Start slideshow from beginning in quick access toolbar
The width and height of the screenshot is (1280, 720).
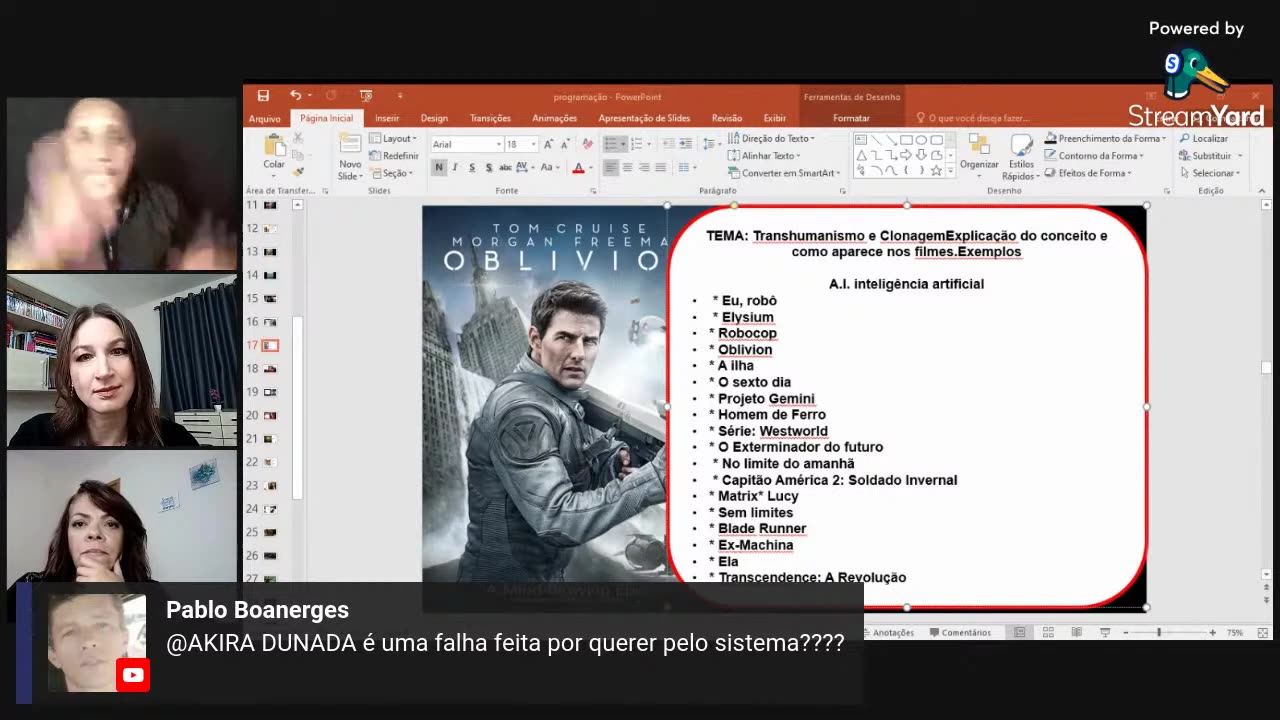(366, 96)
